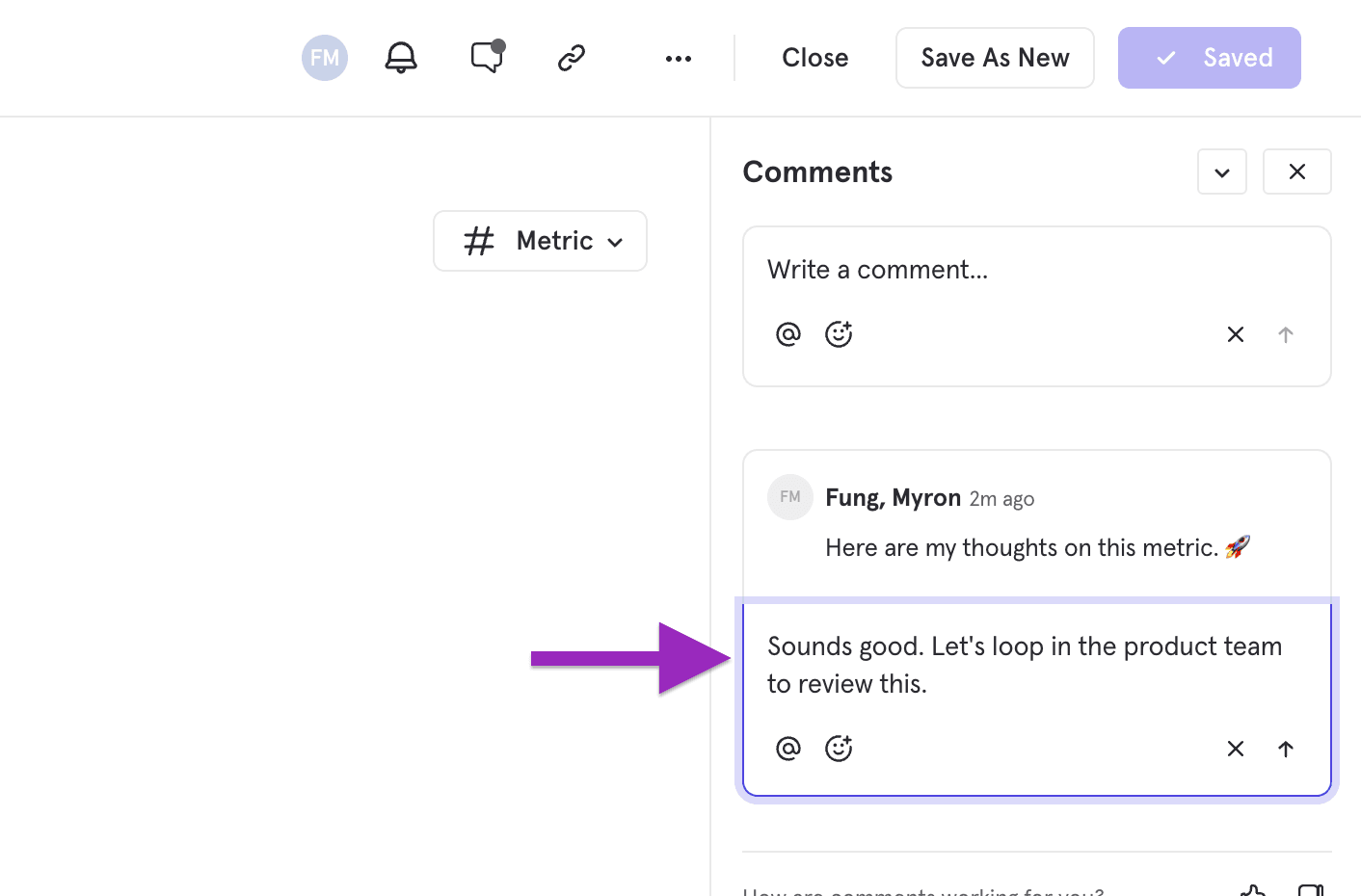The image size is (1361, 896).
Task: Toggle the comments panel icon in top bar
Action: 487,58
